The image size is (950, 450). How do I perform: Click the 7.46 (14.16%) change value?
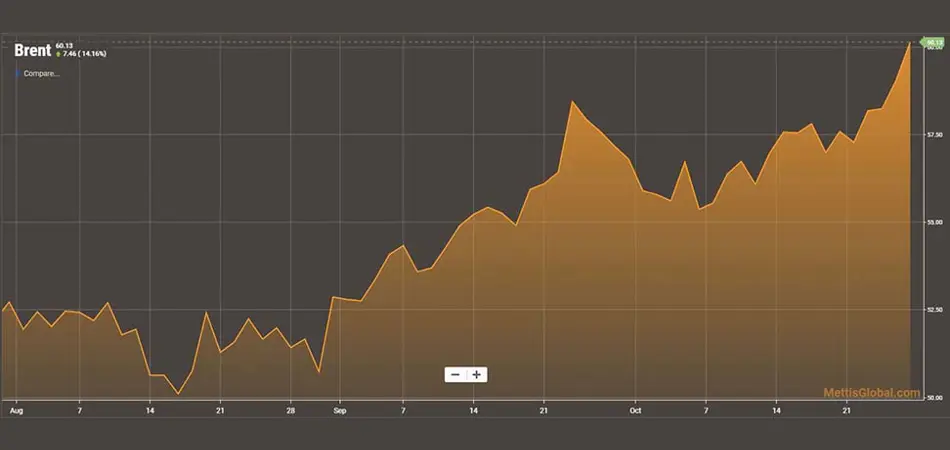[x=84, y=54]
